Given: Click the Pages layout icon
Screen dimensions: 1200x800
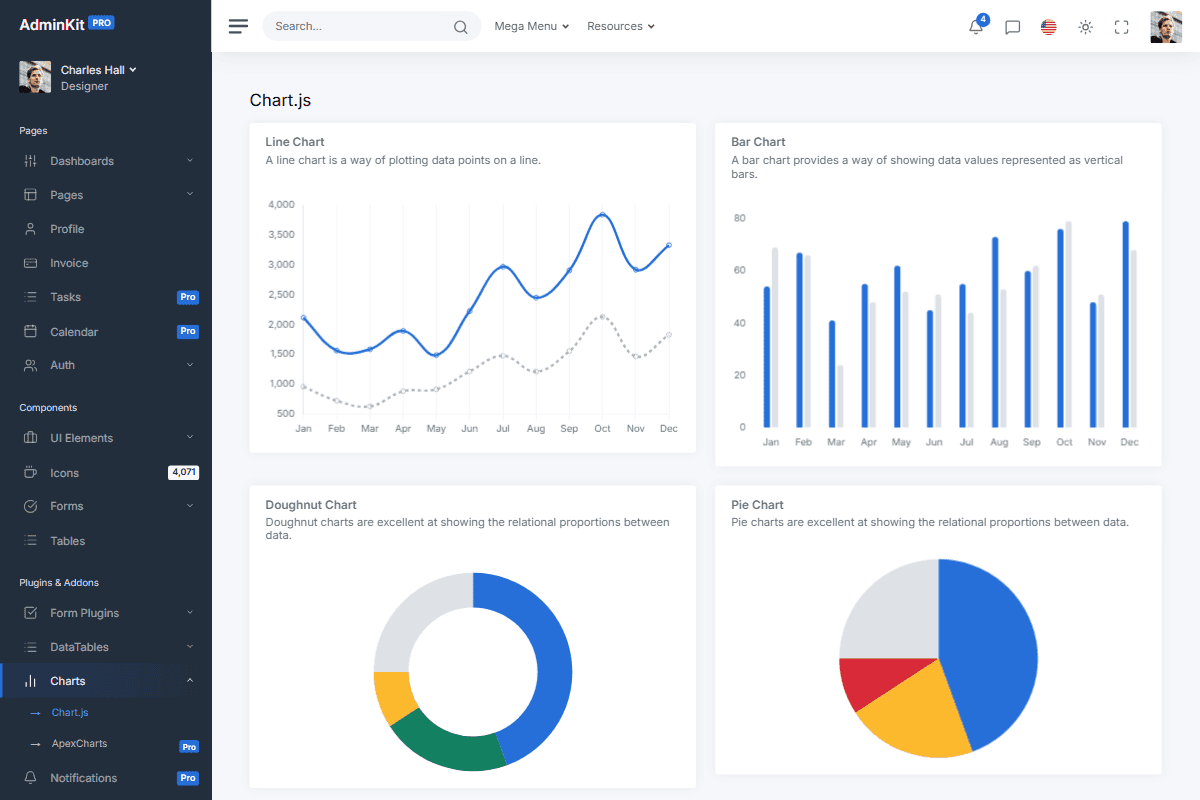Looking at the screenshot, I should (x=30, y=195).
